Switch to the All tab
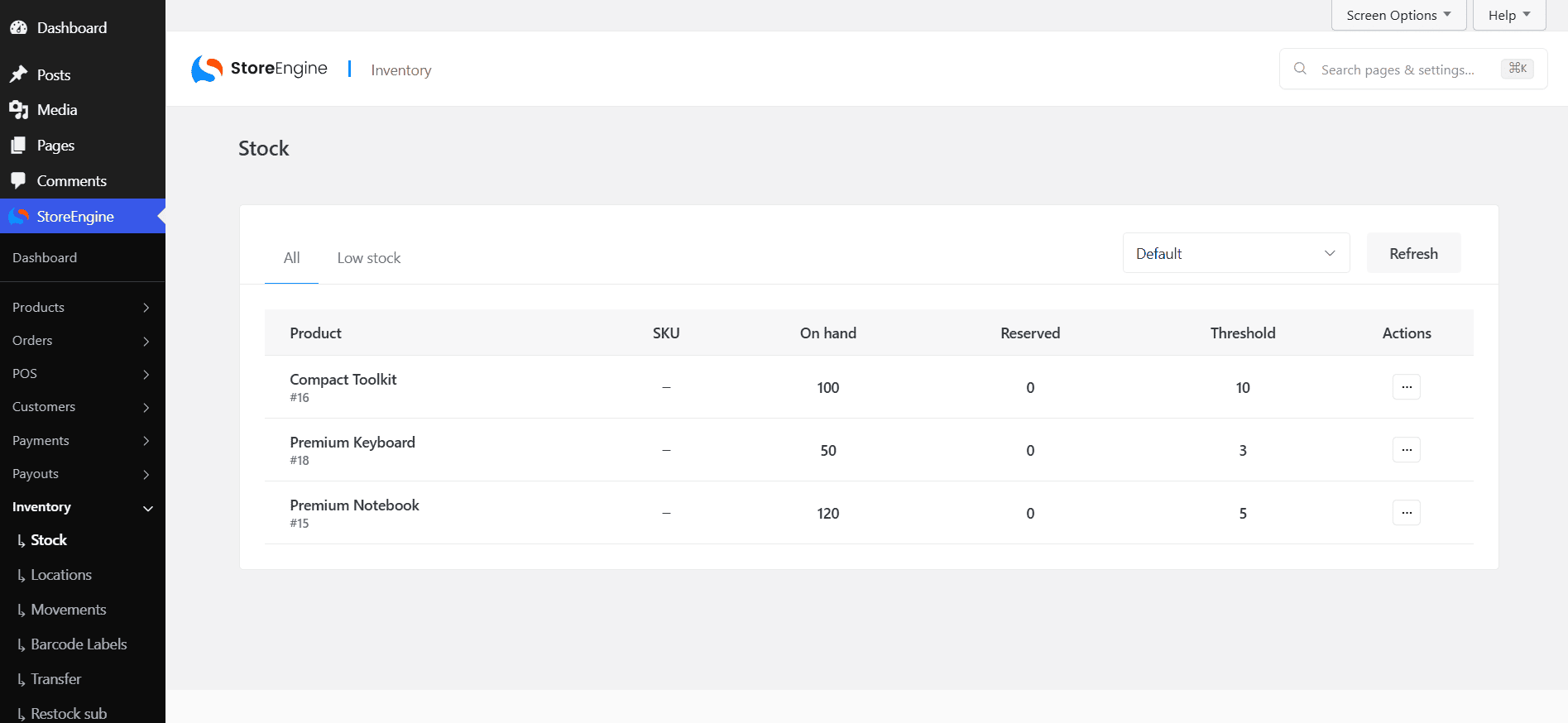The height and width of the screenshot is (723, 1568). click(291, 258)
